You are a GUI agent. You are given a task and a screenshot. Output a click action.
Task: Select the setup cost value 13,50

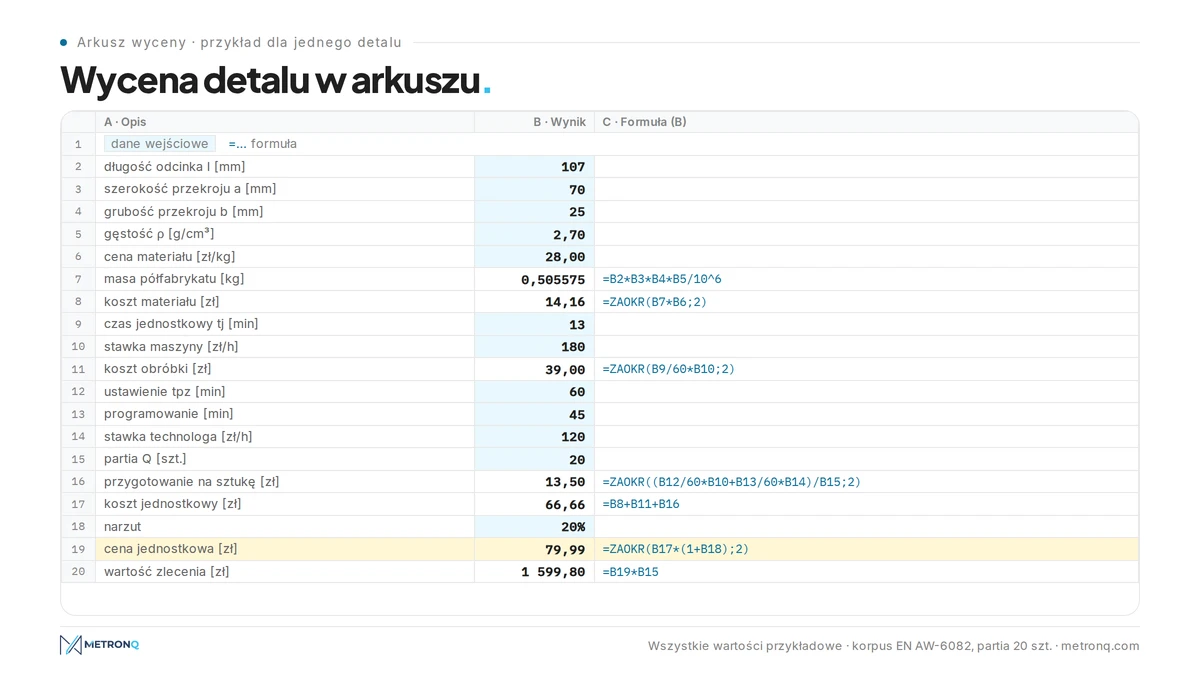click(x=534, y=482)
